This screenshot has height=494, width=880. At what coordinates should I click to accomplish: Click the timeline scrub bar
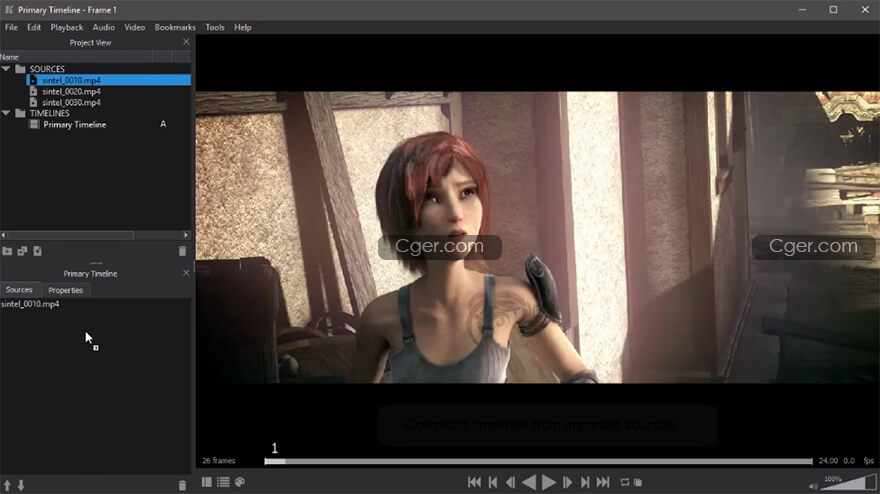(538, 461)
